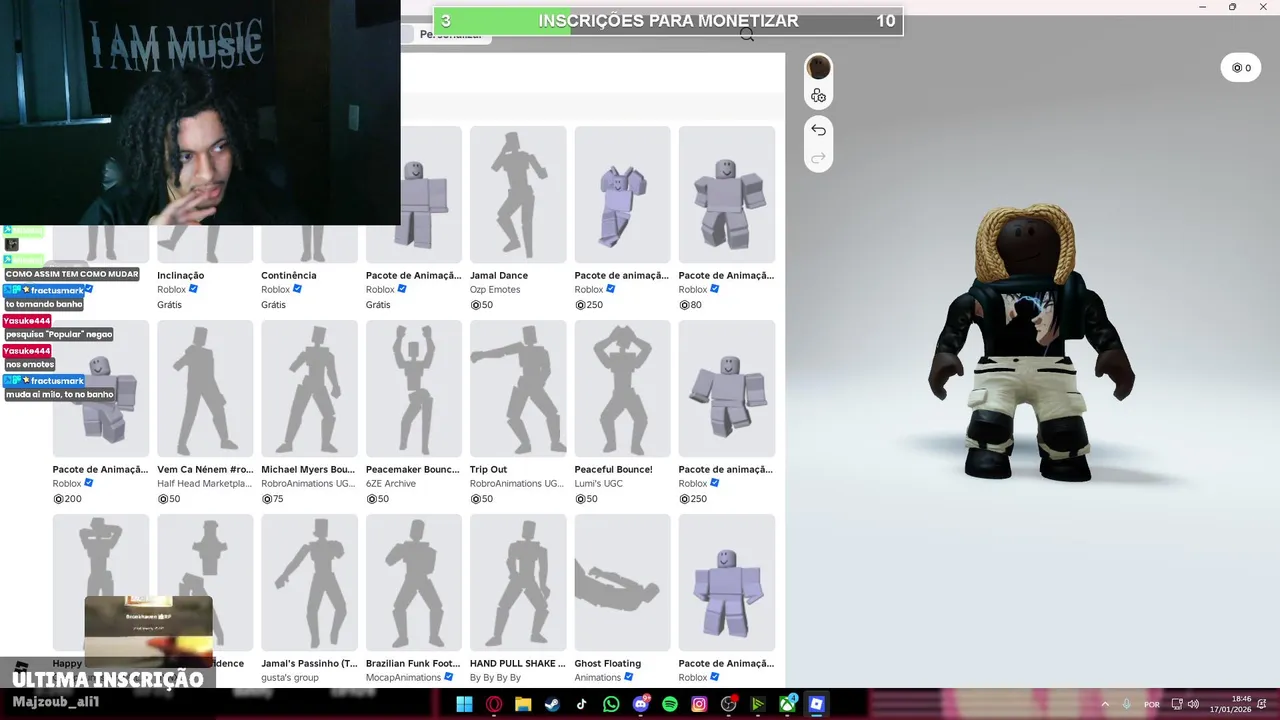Click the 250 Robux price in the first row

589,305
